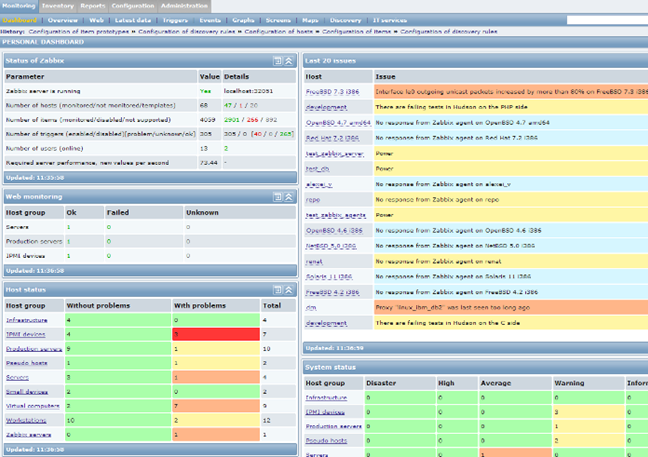Open the renat host link

(314, 262)
